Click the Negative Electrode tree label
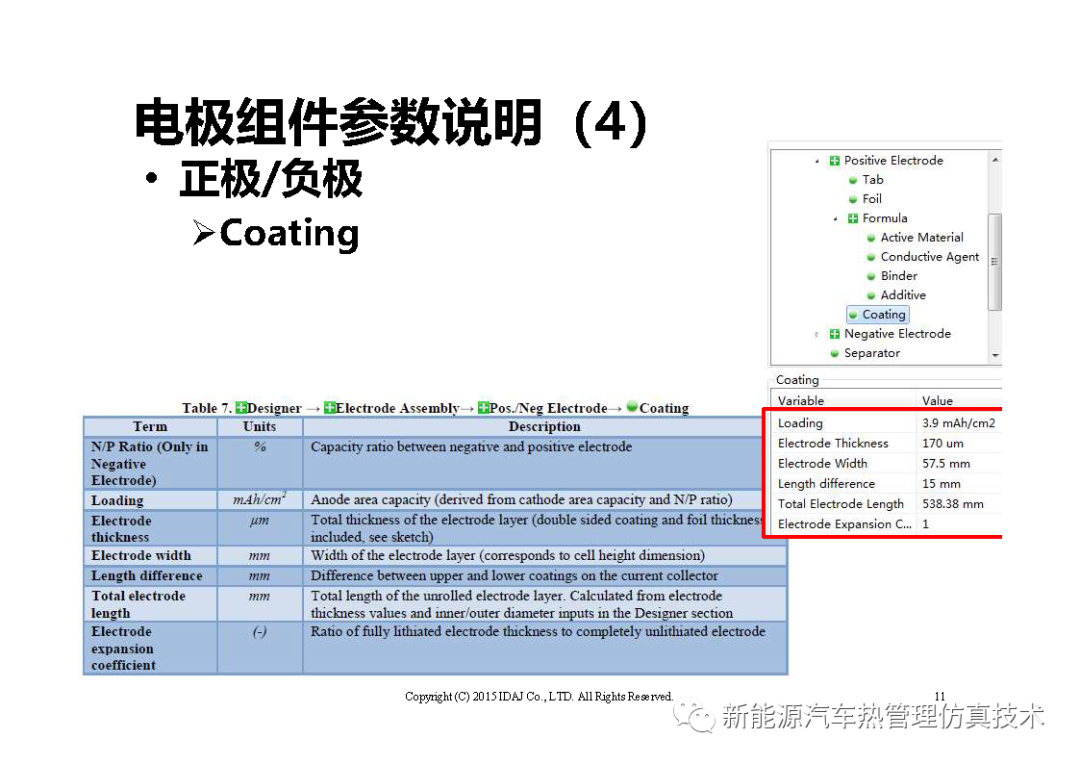The image size is (1080, 764). click(897, 334)
